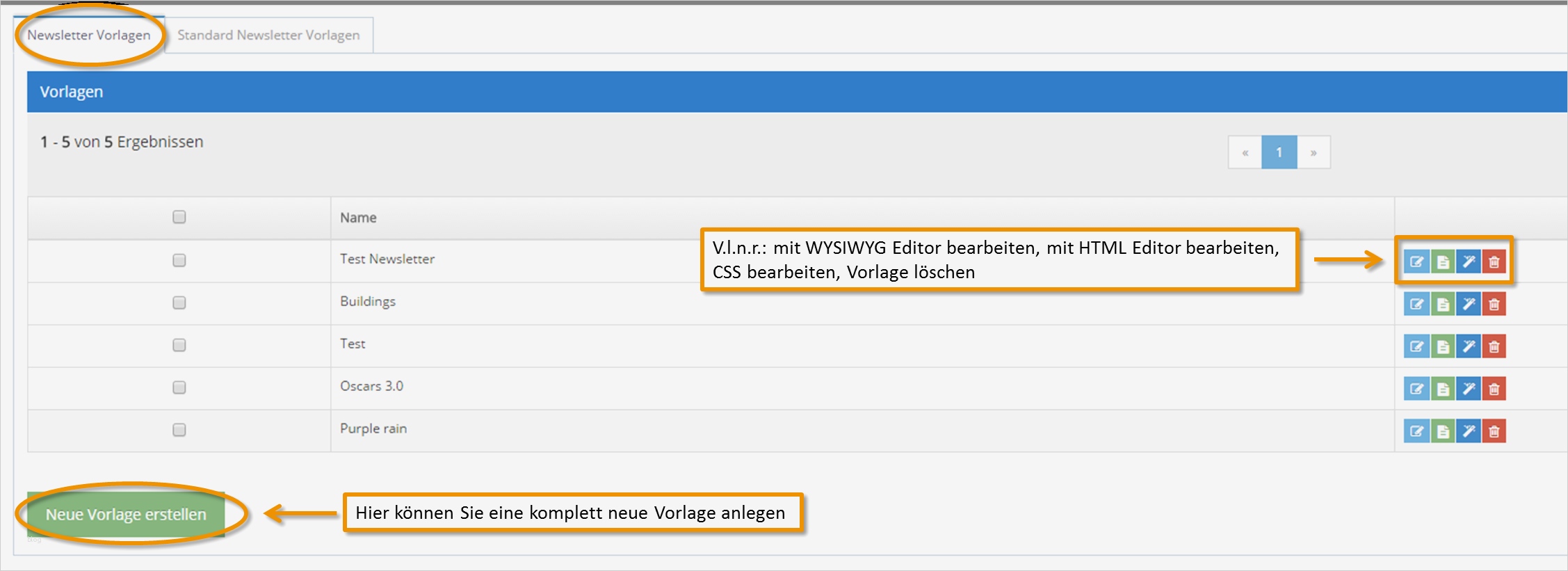The height and width of the screenshot is (571, 1568).
Task: Delete the Test Newsletter template
Action: point(1494,262)
